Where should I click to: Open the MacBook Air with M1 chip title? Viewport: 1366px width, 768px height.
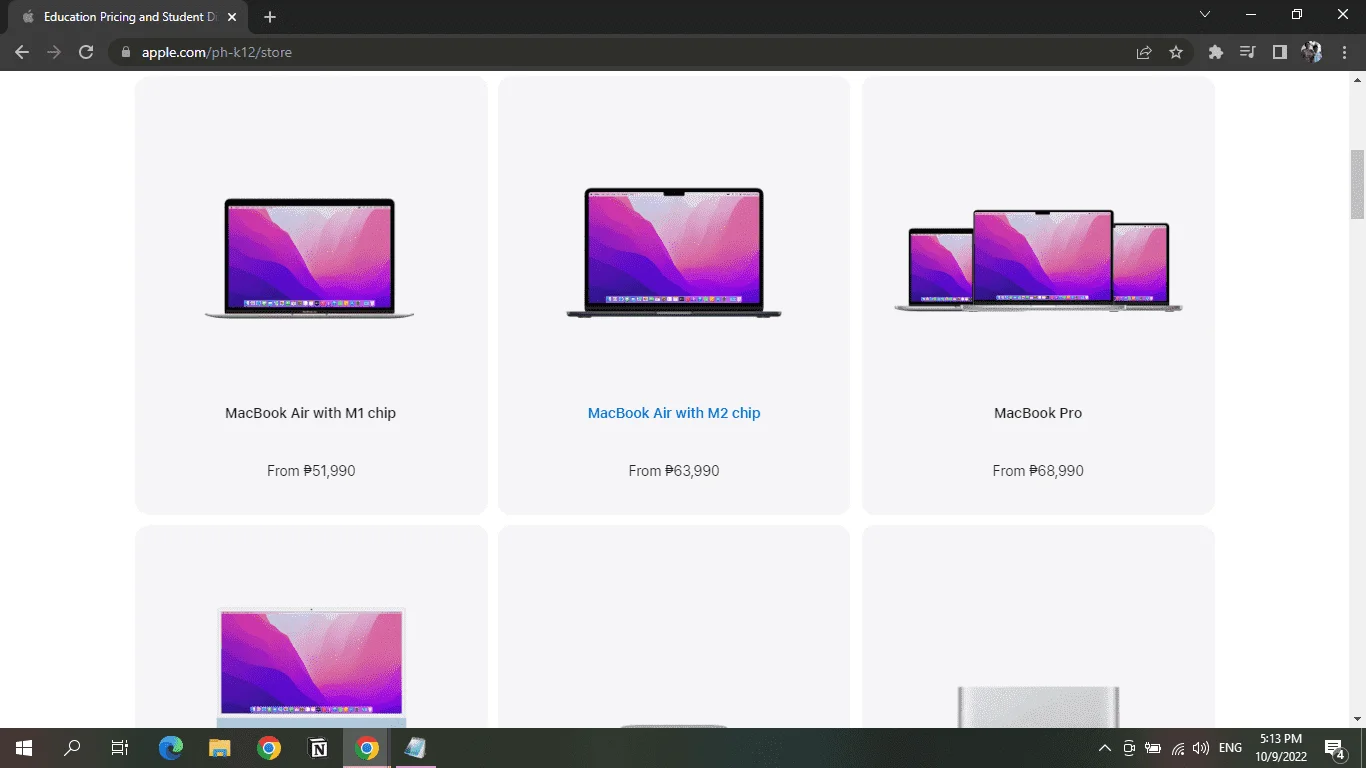pyautogui.click(x=311, y=413)
